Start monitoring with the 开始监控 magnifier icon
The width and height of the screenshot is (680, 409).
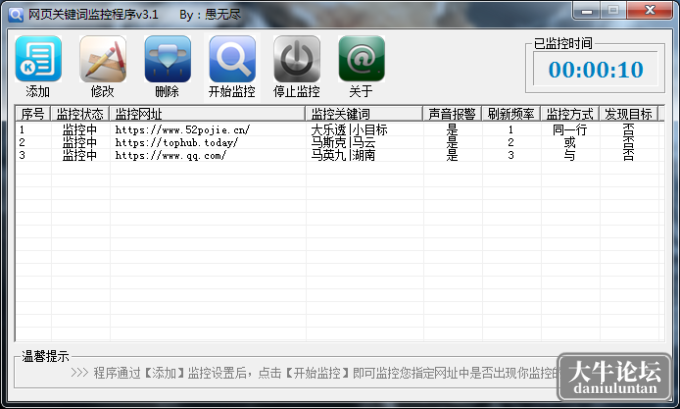click(232, 59)
